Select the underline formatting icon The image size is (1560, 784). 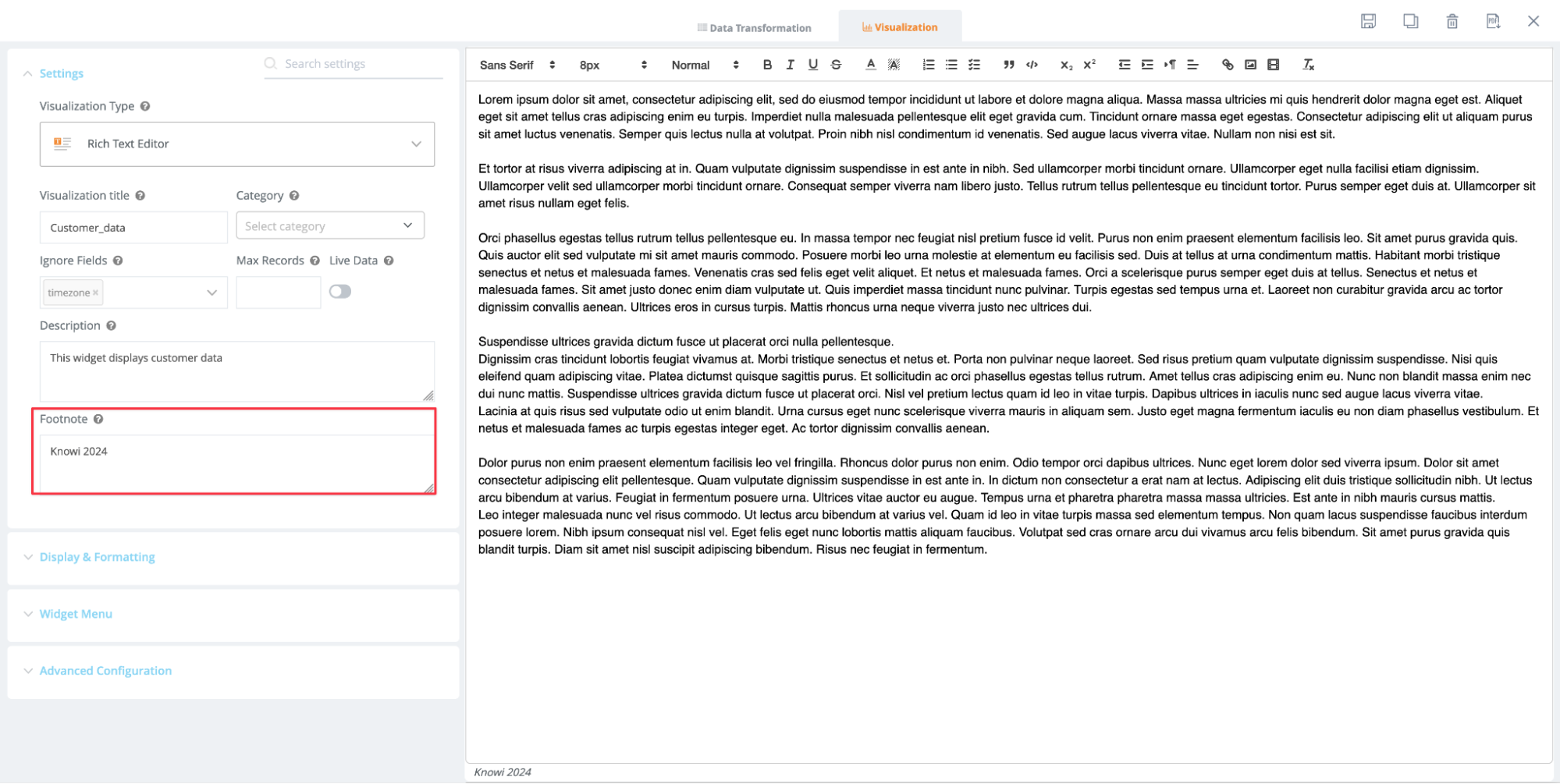[x=812, y=65]
